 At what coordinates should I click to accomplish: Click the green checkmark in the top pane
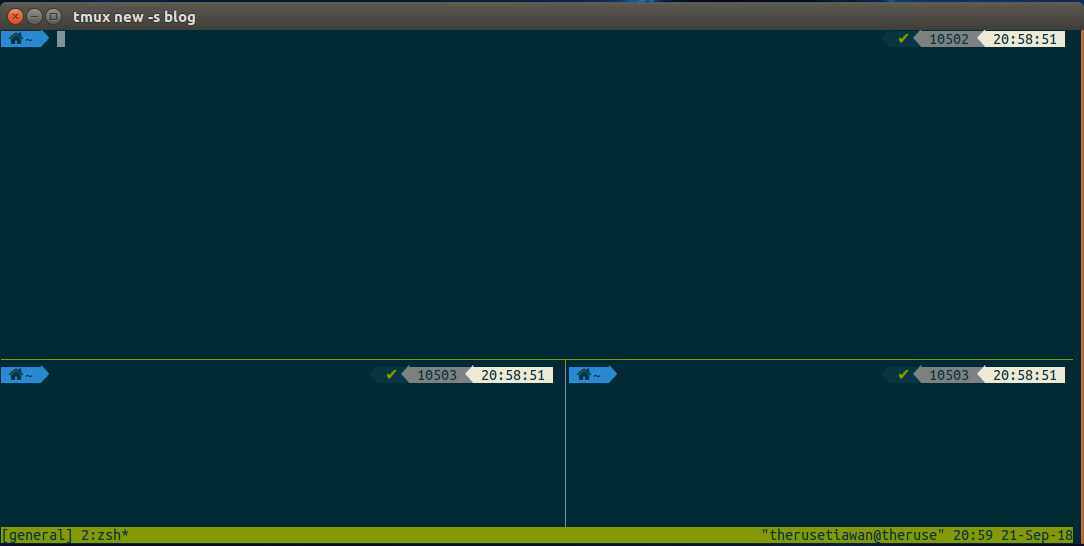[x=903, y=39]
